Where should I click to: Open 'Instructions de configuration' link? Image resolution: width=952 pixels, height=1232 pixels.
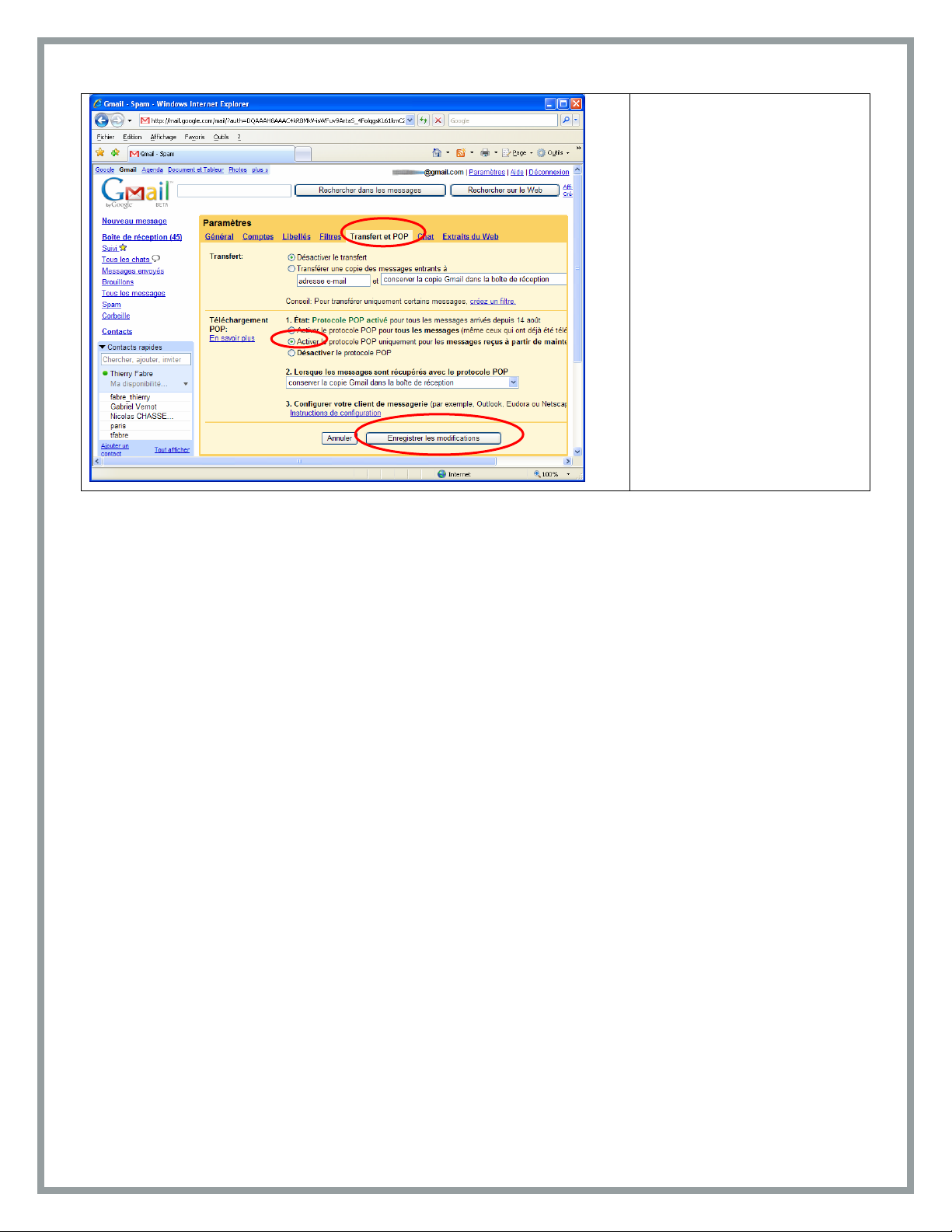[335, 414]
